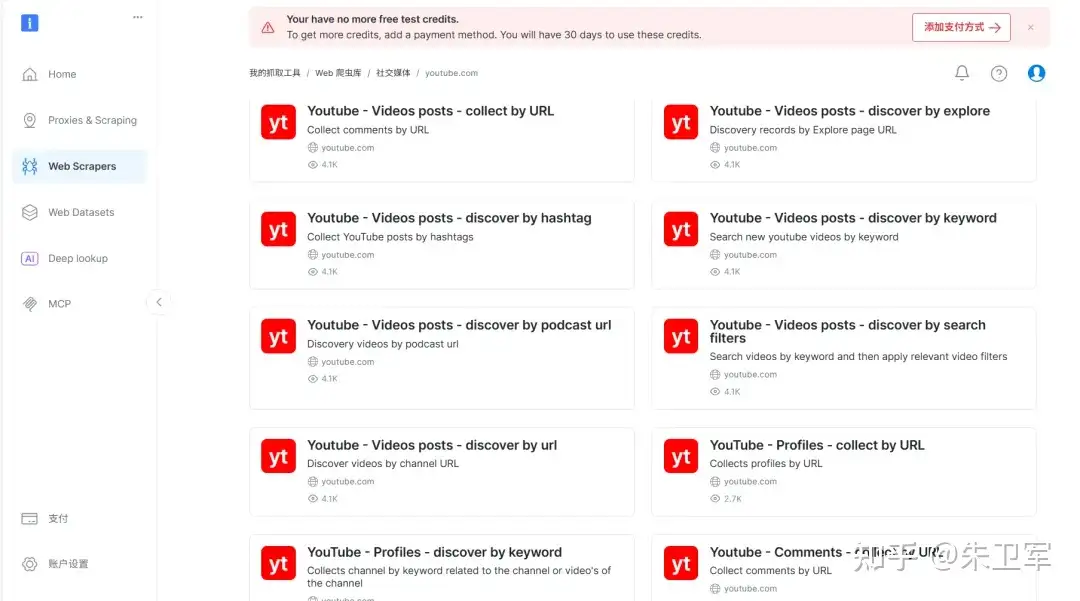Viewport: 1080px width, 601px height.
Task: Click the Proxies & Scraping pin icon
Action: (30, 120)
